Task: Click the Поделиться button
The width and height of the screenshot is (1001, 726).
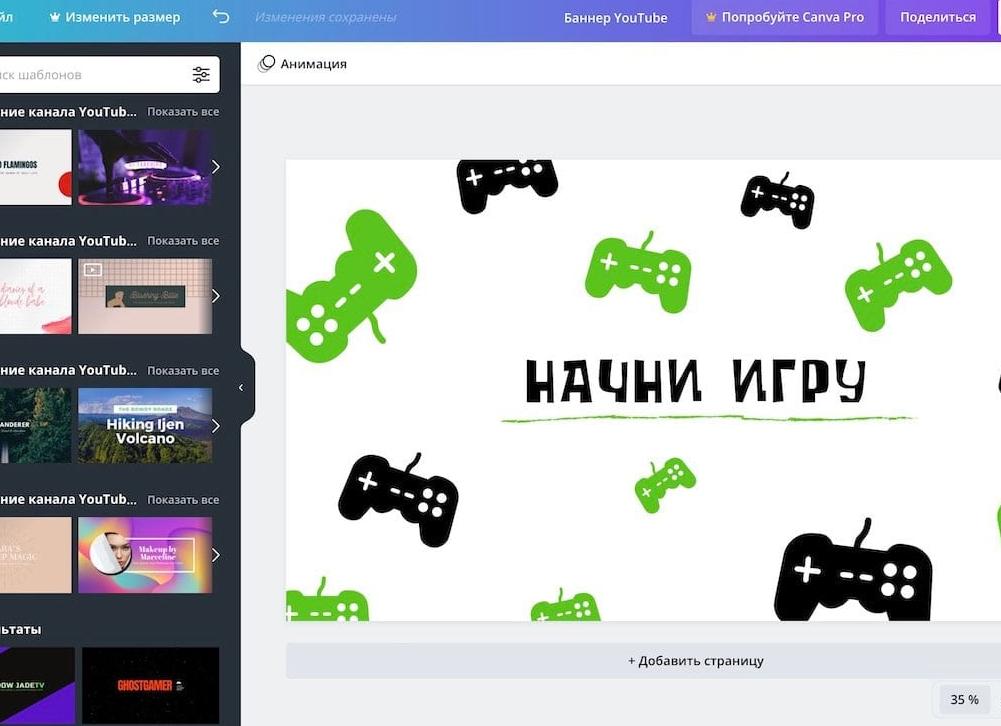Action: (x=937, y=17)
